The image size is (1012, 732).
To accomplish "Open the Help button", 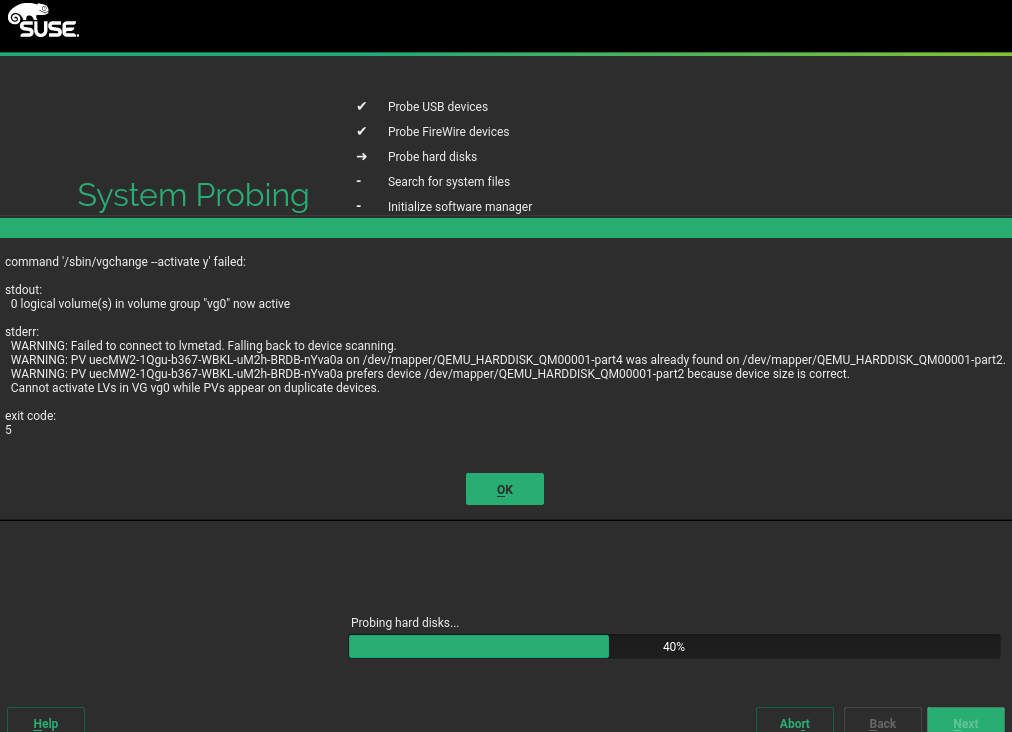I will (x=46, y=722).
